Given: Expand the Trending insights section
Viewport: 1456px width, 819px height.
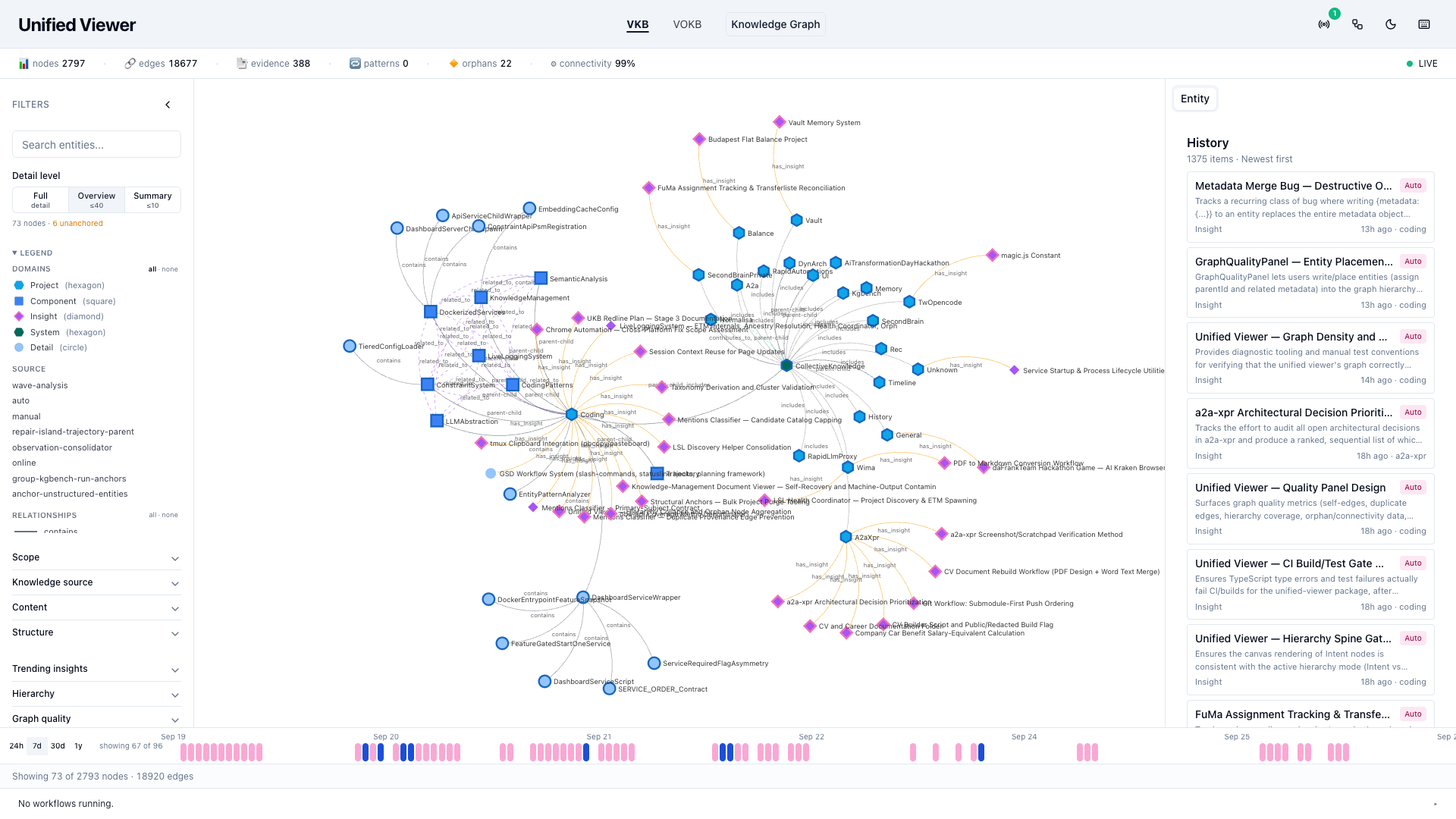Looking at the screenshot, I should click(x=96, y=669).
